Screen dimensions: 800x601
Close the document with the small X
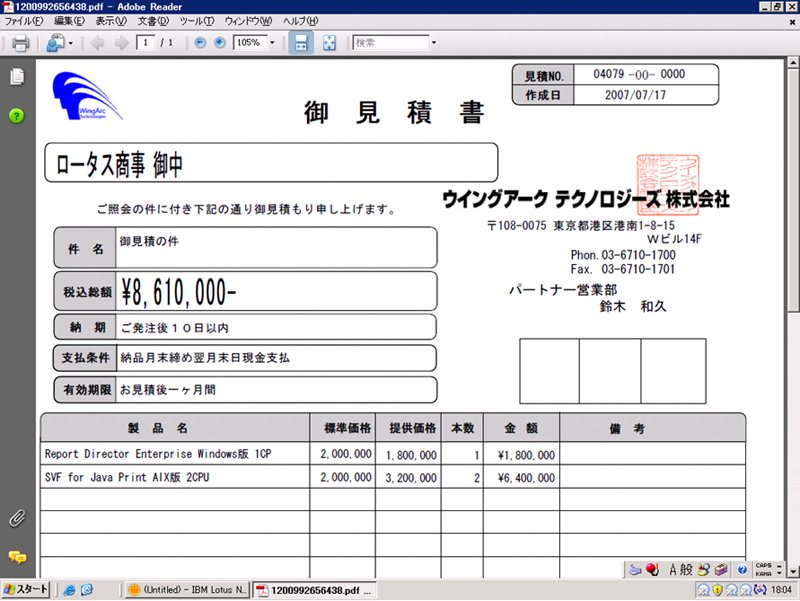792,22
